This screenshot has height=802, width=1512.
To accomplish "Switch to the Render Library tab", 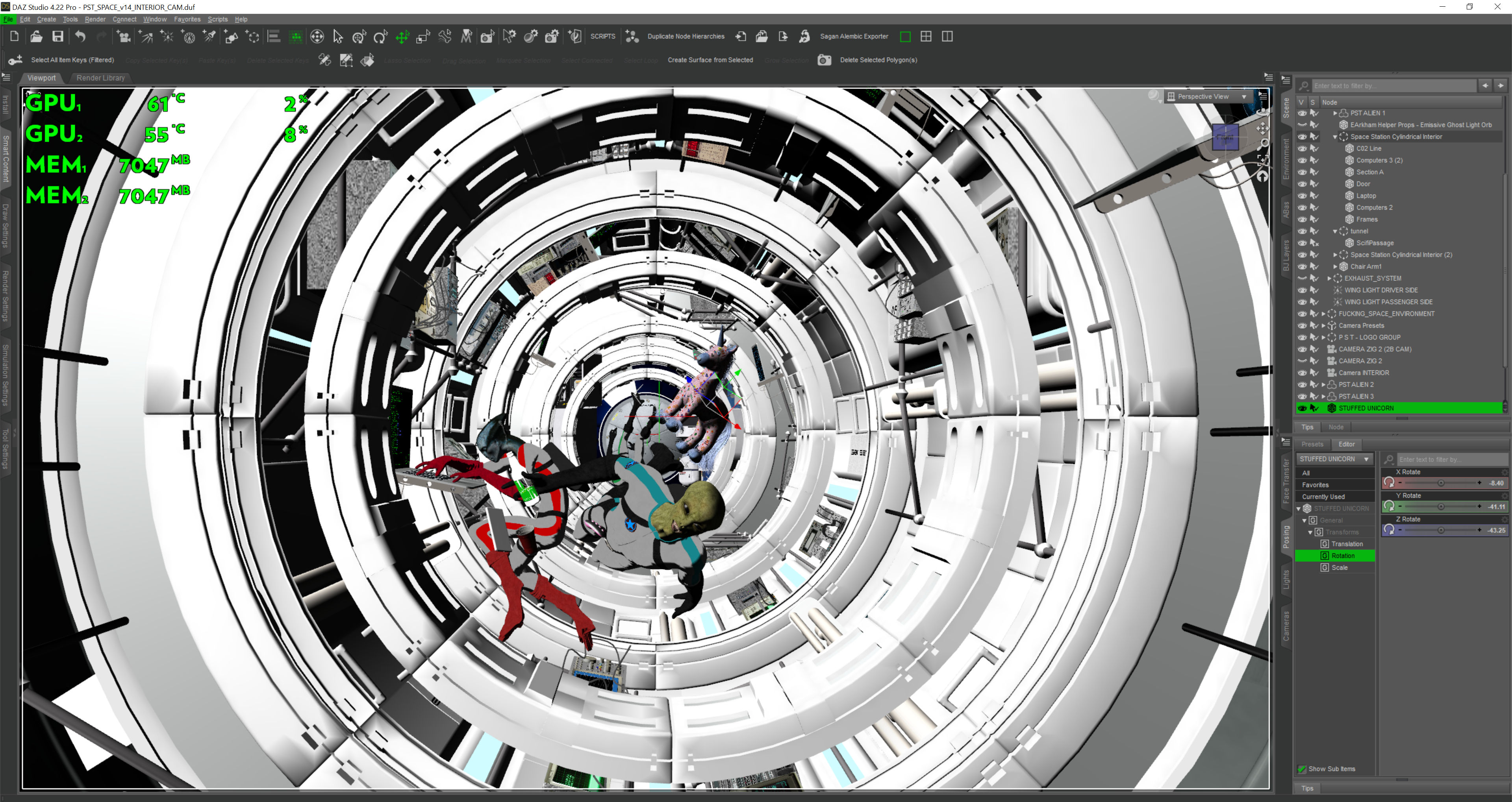I will [x=100, y=78].
